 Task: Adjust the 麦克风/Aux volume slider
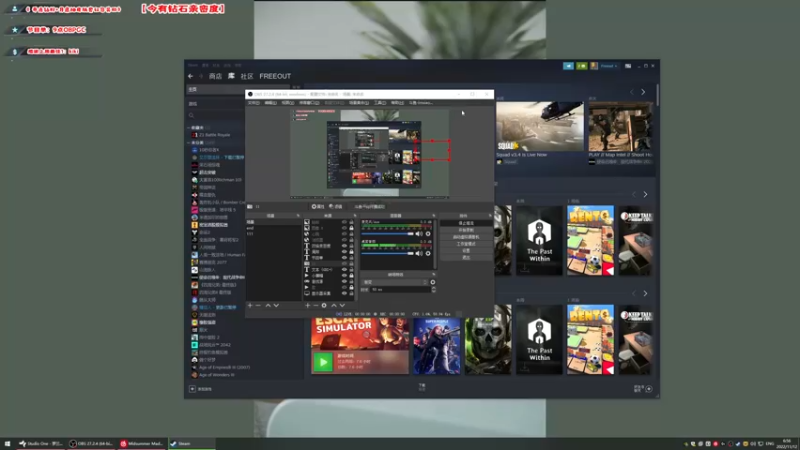(388, 234)
